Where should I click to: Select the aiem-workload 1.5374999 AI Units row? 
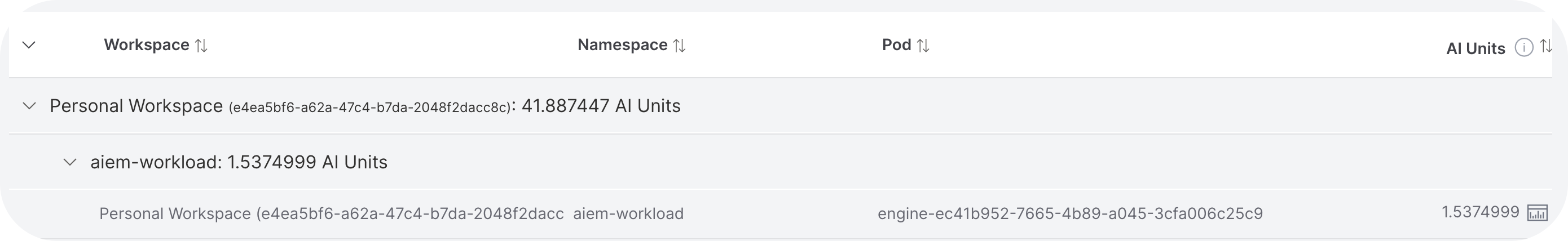(x=239, y=163)
